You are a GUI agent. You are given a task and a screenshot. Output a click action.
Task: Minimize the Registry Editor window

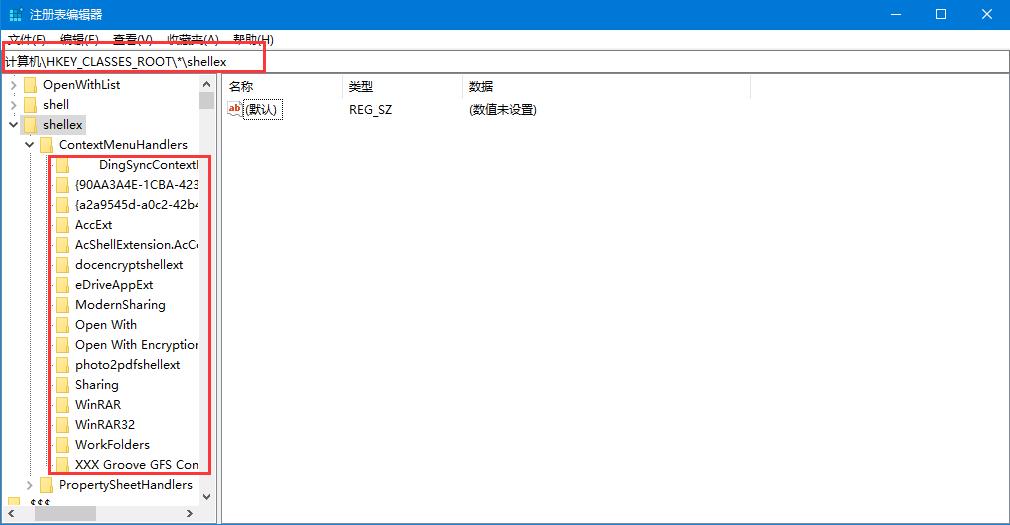pos(896,14)
